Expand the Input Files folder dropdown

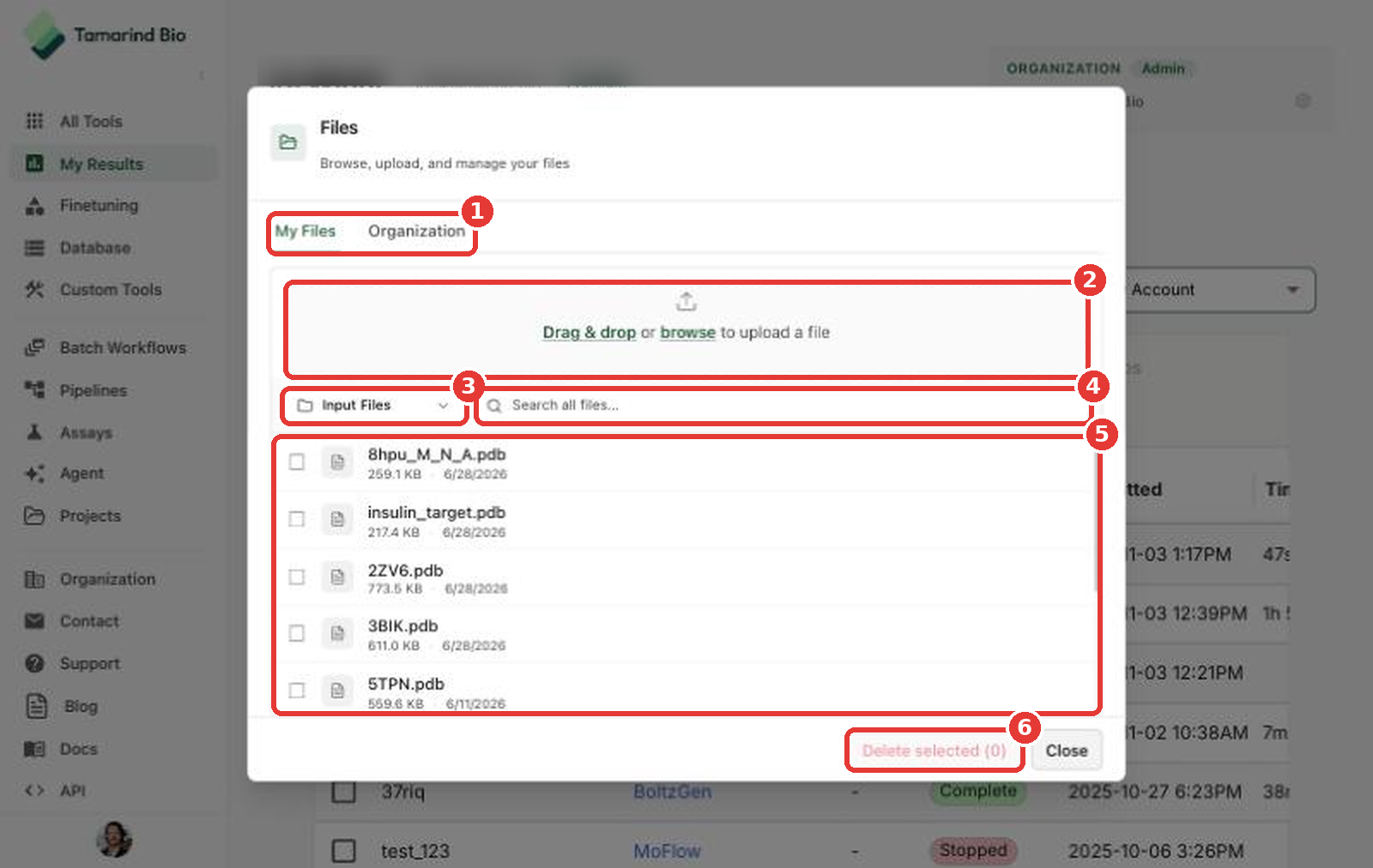(374, 405)
